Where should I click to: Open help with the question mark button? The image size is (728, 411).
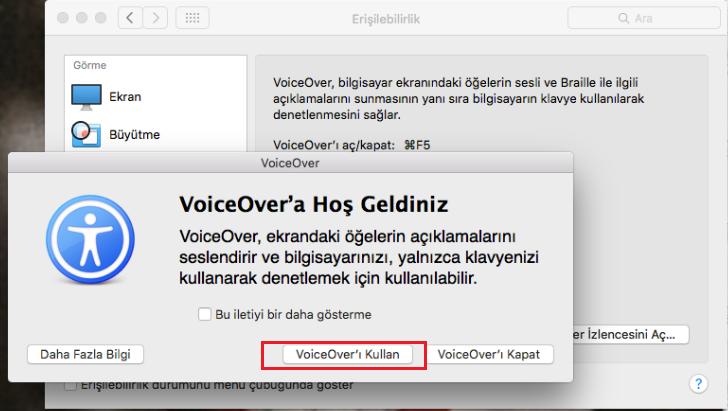(x=699, y=384)
